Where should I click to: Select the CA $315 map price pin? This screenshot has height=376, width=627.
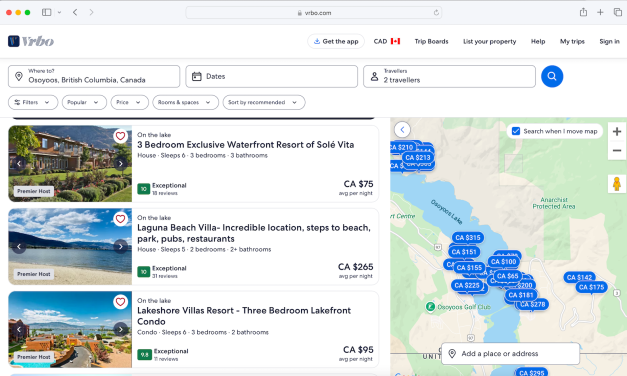[468, 238]
